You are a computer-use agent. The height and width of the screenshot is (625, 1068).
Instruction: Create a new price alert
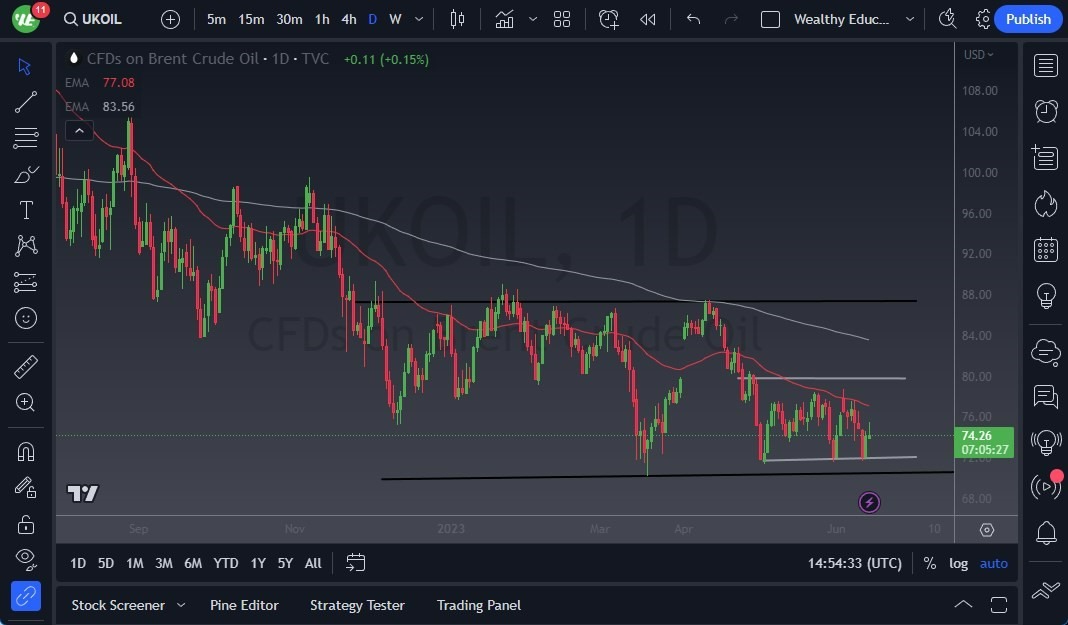(608, 19)
